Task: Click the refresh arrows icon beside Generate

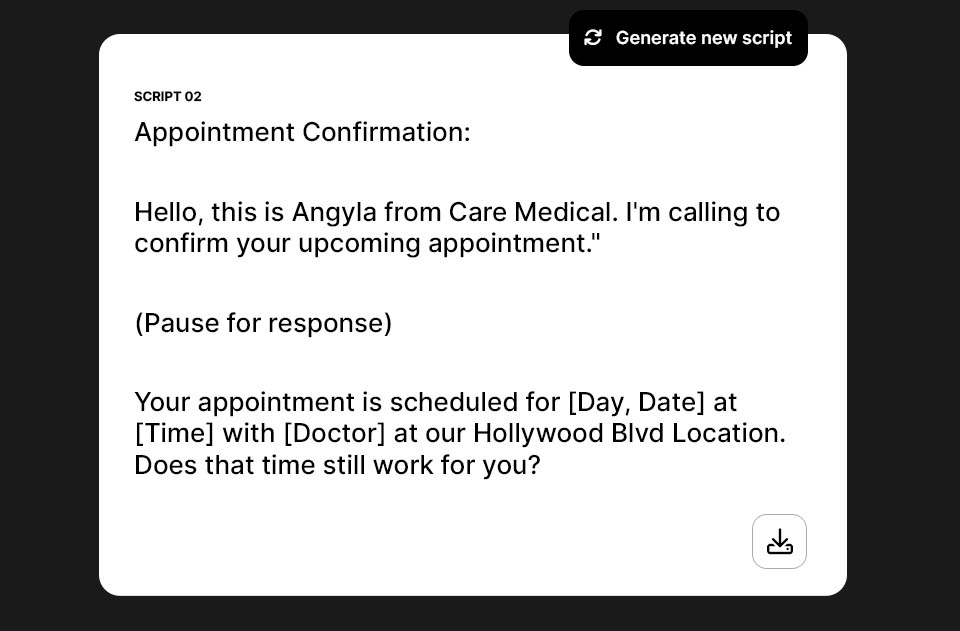Action: [x=593, y=38]
